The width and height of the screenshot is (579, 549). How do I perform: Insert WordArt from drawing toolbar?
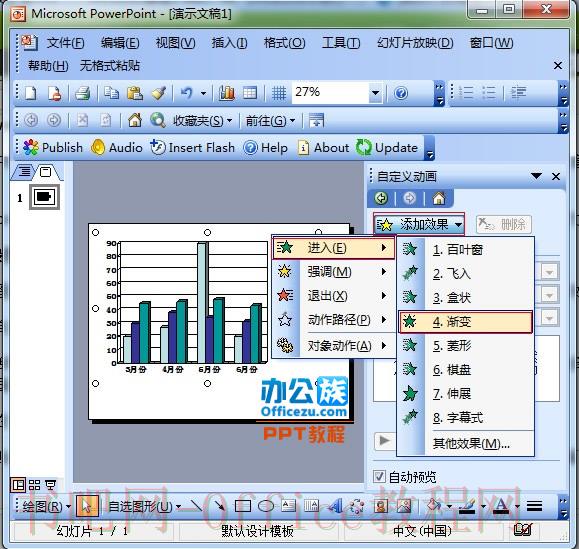(335, 506)
